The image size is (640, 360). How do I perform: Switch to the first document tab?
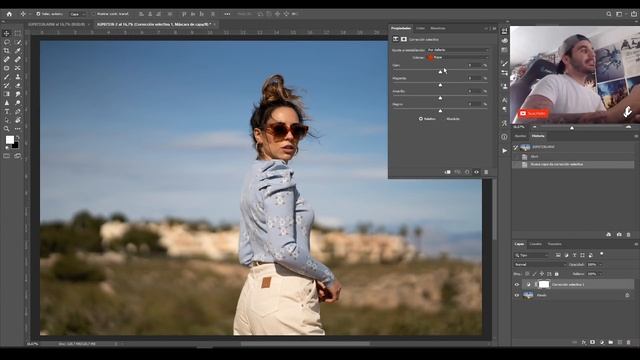56,24
